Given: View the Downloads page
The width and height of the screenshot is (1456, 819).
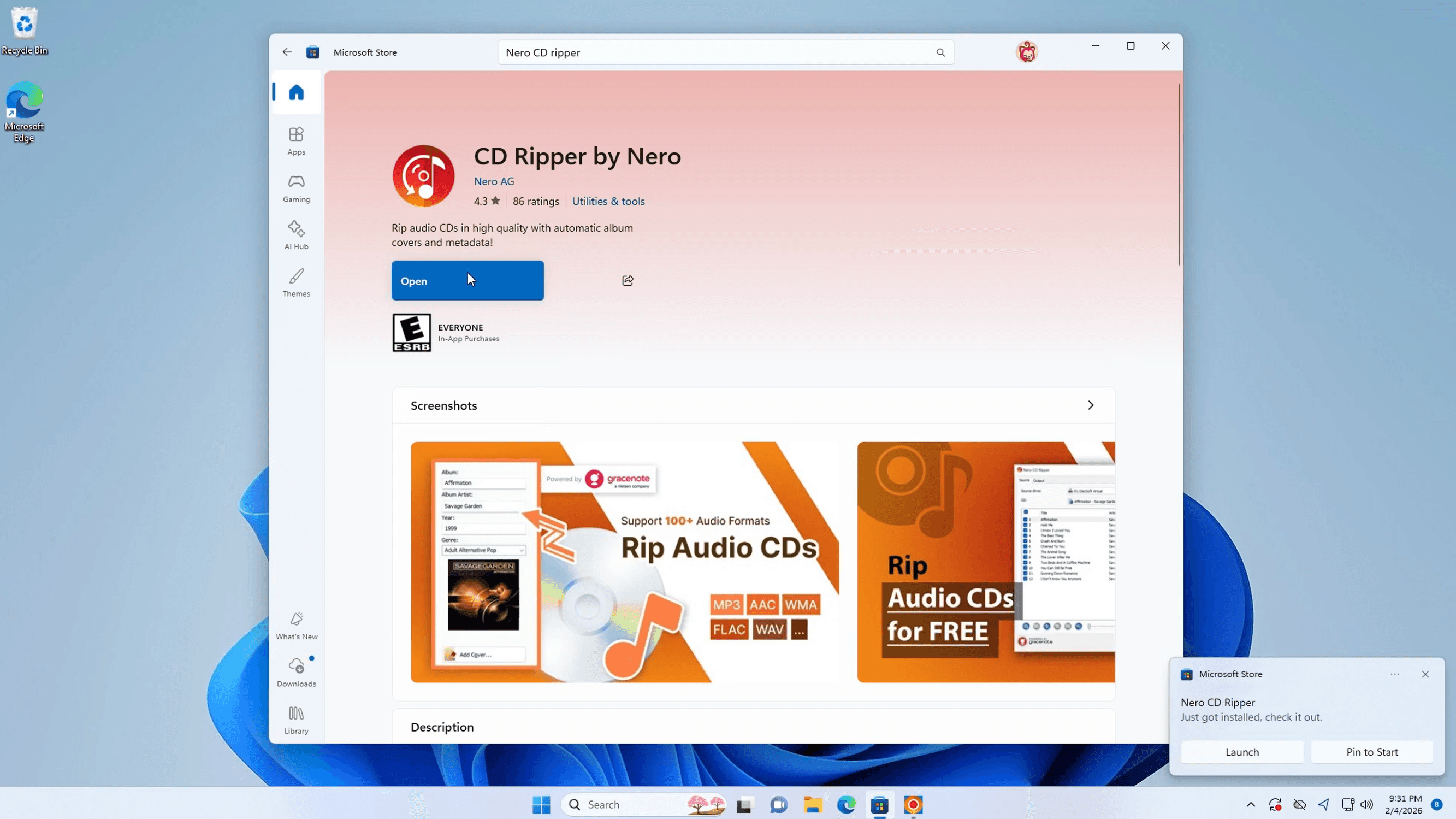Looking at the screenshot, I should pos(296,672).
